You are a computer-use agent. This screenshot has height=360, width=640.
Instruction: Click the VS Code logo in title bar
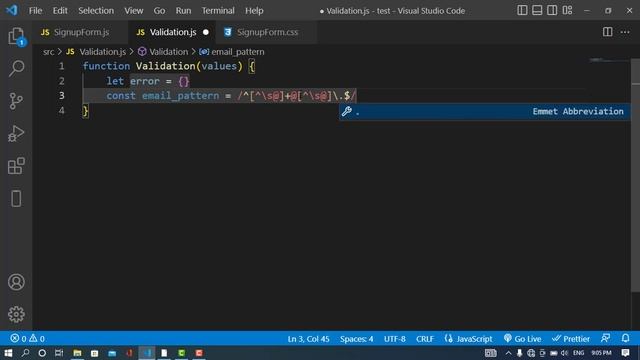pyautogui.click(x=11, y=10)
